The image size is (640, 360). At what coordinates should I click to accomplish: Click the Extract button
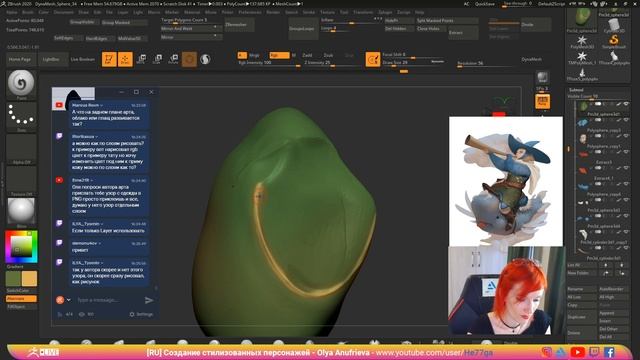[x=463, y=33]
